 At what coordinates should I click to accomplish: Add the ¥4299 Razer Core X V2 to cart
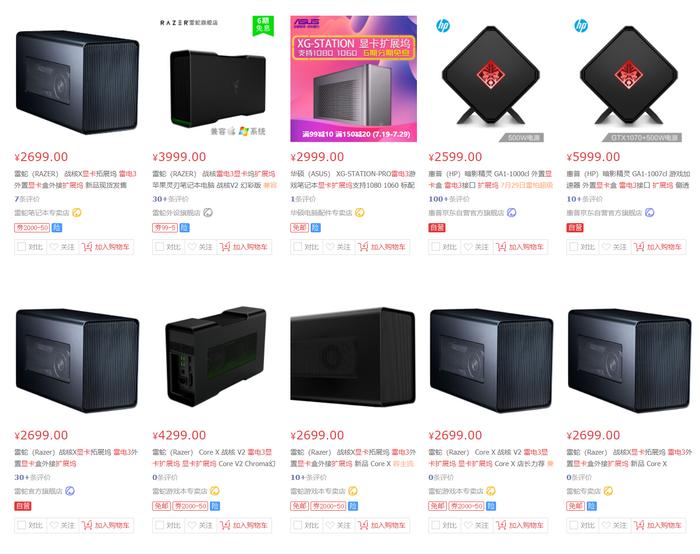click(x=244, y=525)
